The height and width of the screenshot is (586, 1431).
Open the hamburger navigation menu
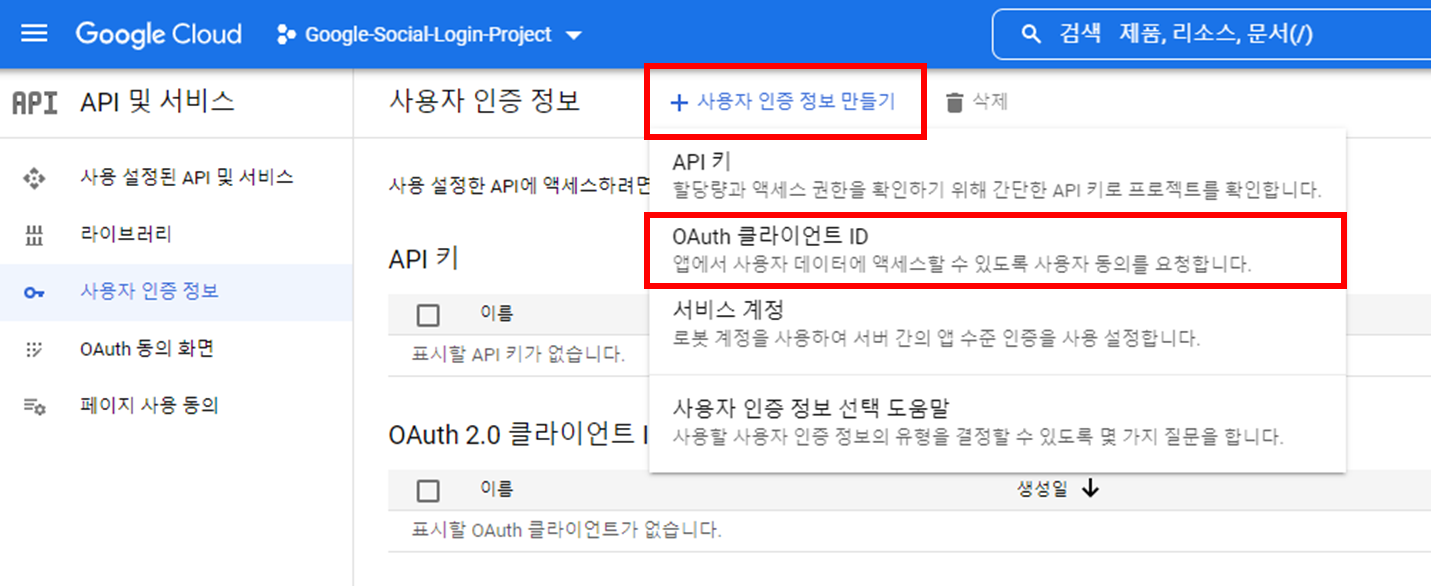coord(34,34)
